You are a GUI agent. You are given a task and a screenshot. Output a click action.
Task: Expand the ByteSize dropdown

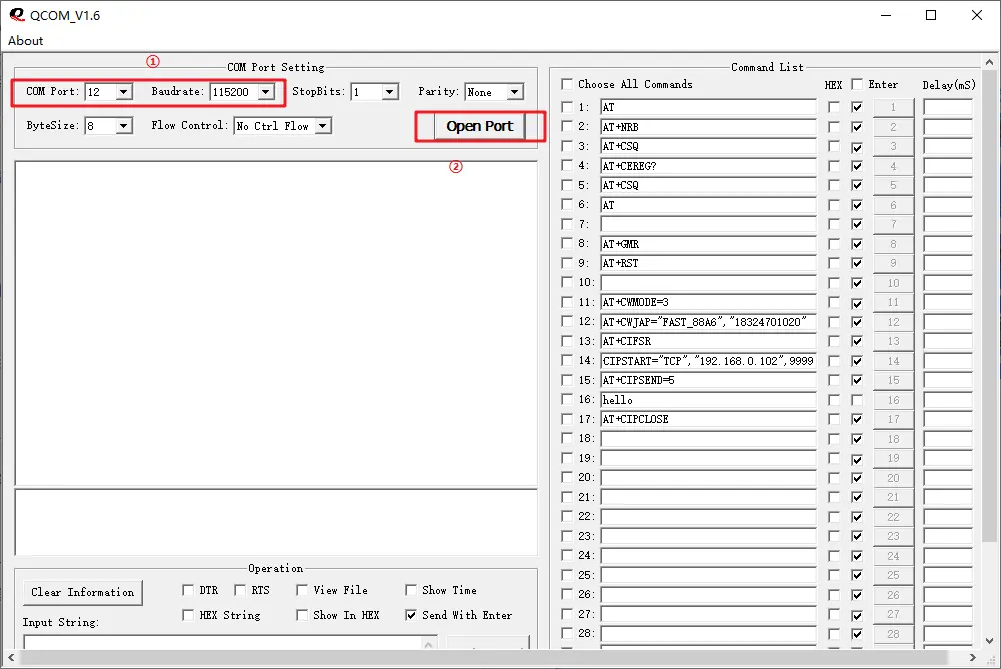click(124, 126)
